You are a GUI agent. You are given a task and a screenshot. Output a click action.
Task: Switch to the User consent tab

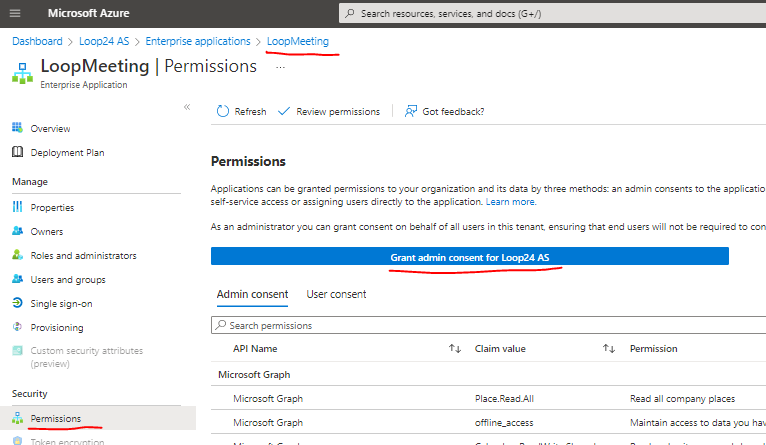click(x=336, y=295)
